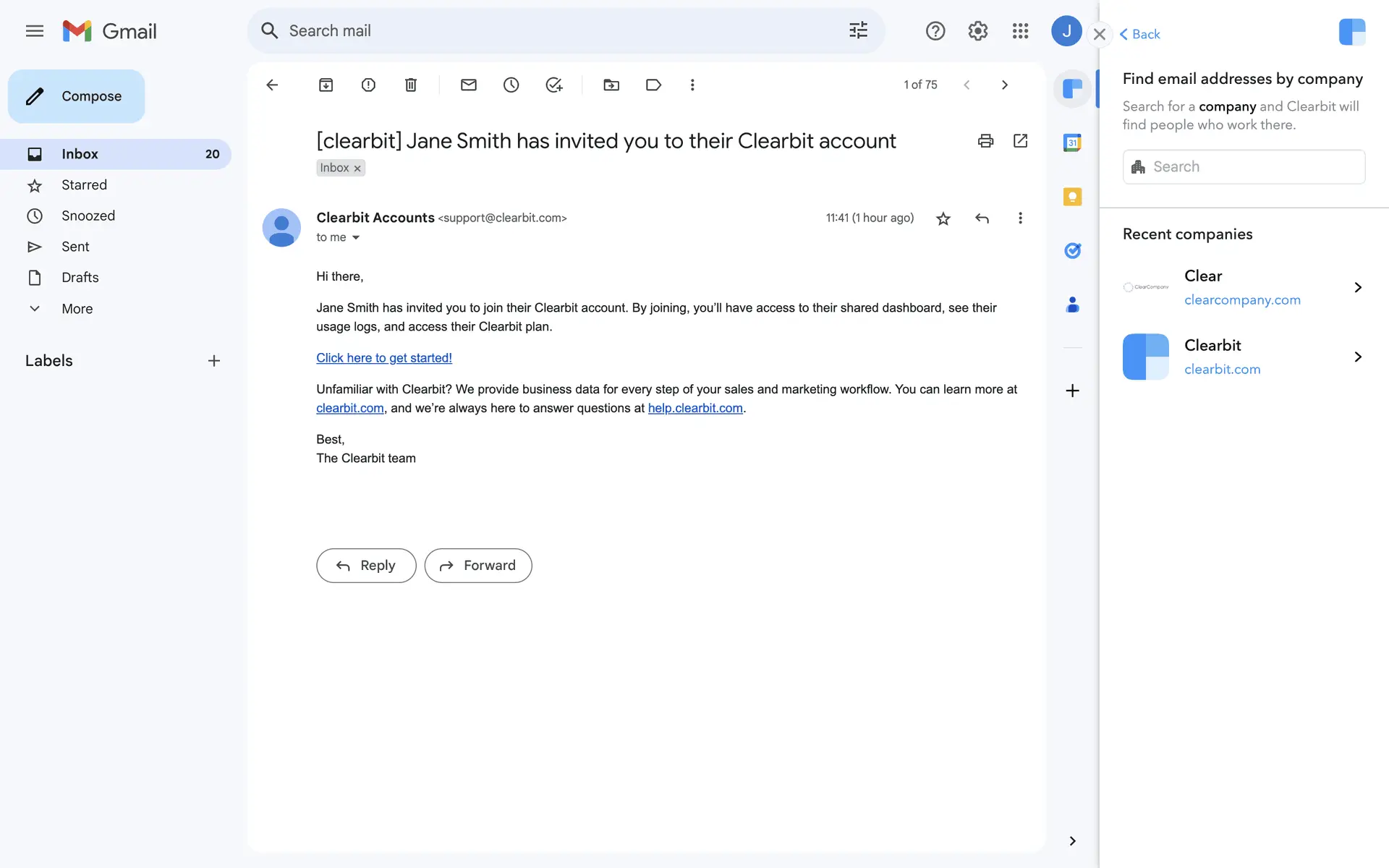Add this email to Tasks
Viewport: 1389px width, 868px height.
click(x=553, y=85)
